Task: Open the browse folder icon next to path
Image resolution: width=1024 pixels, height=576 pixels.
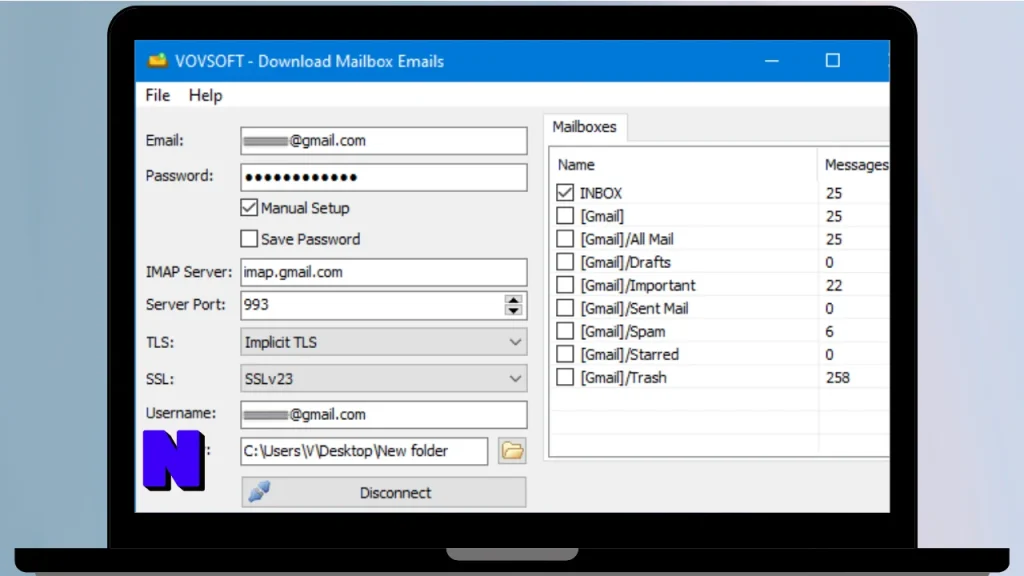Action: [x=512, y=451]
